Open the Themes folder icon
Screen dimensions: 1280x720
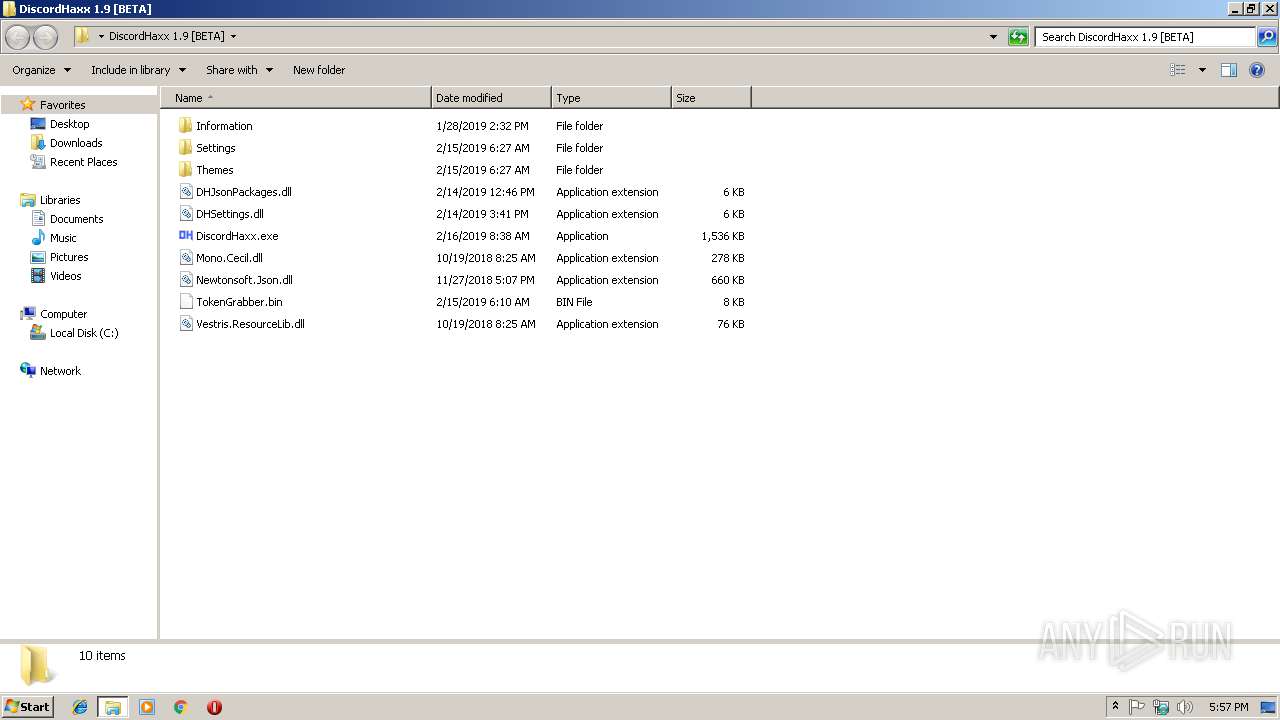click(185, 170)
